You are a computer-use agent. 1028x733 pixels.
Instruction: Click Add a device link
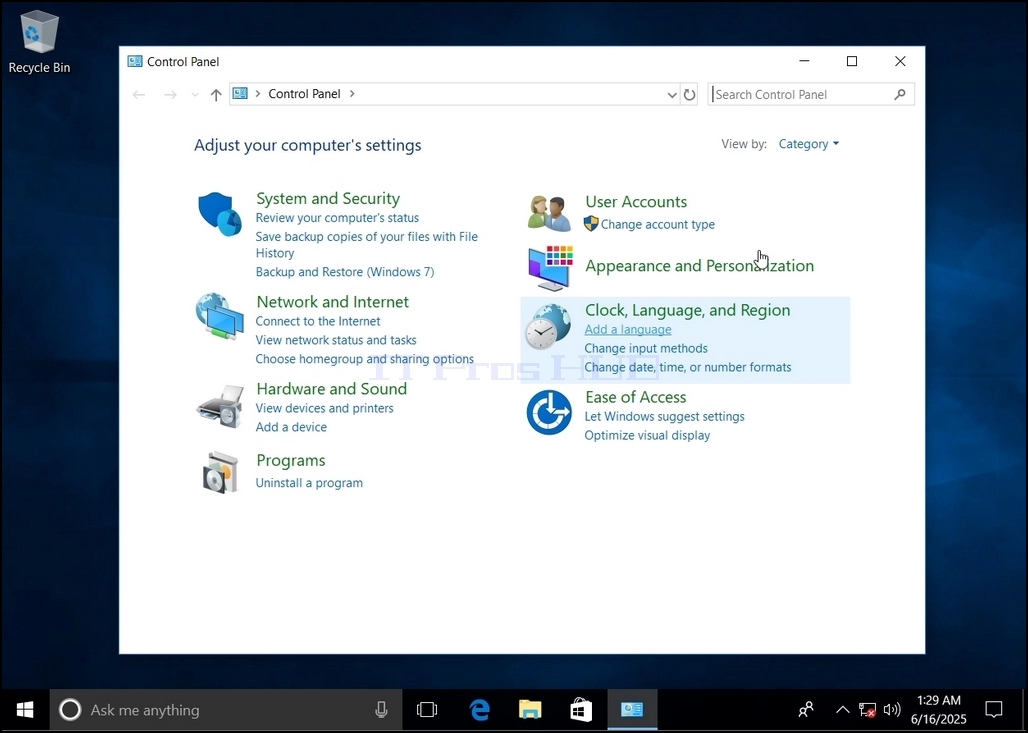click(291, 427)
